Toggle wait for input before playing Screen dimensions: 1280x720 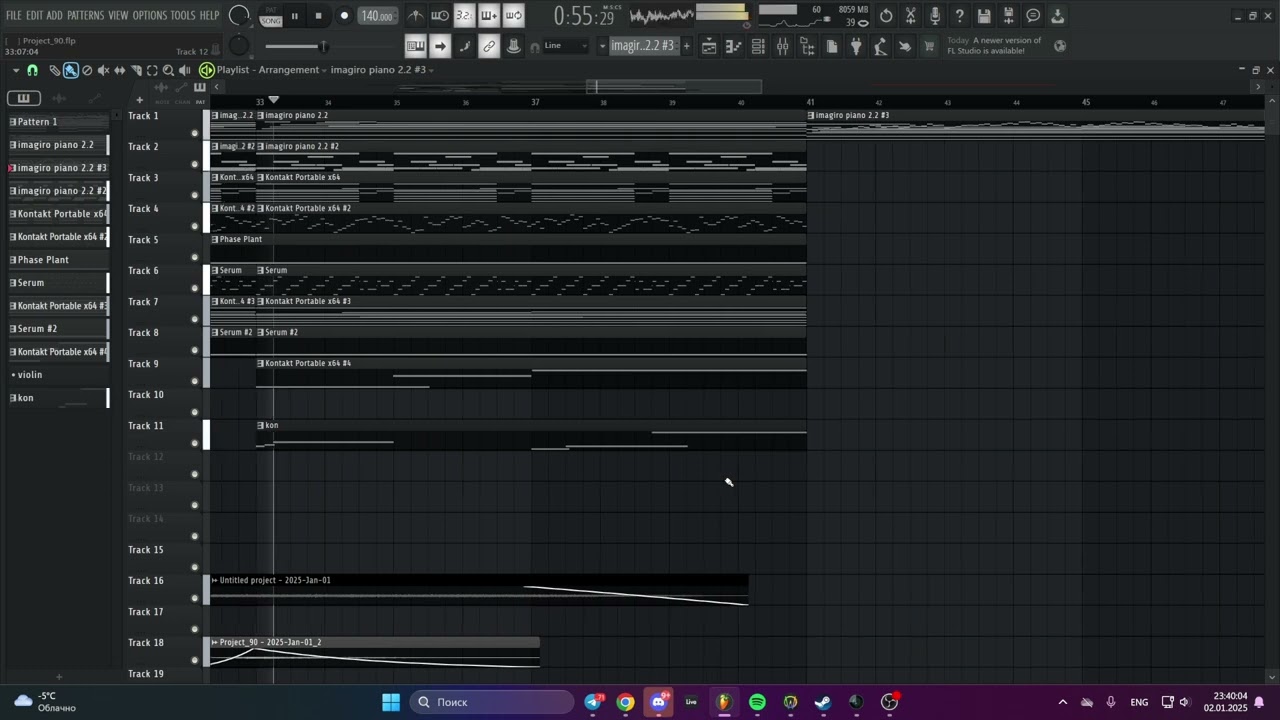pos(440,16)
